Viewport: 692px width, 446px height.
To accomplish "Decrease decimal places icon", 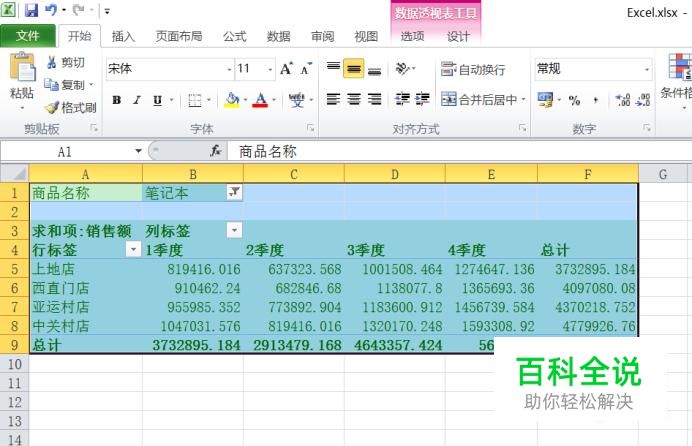I will 643,100.
